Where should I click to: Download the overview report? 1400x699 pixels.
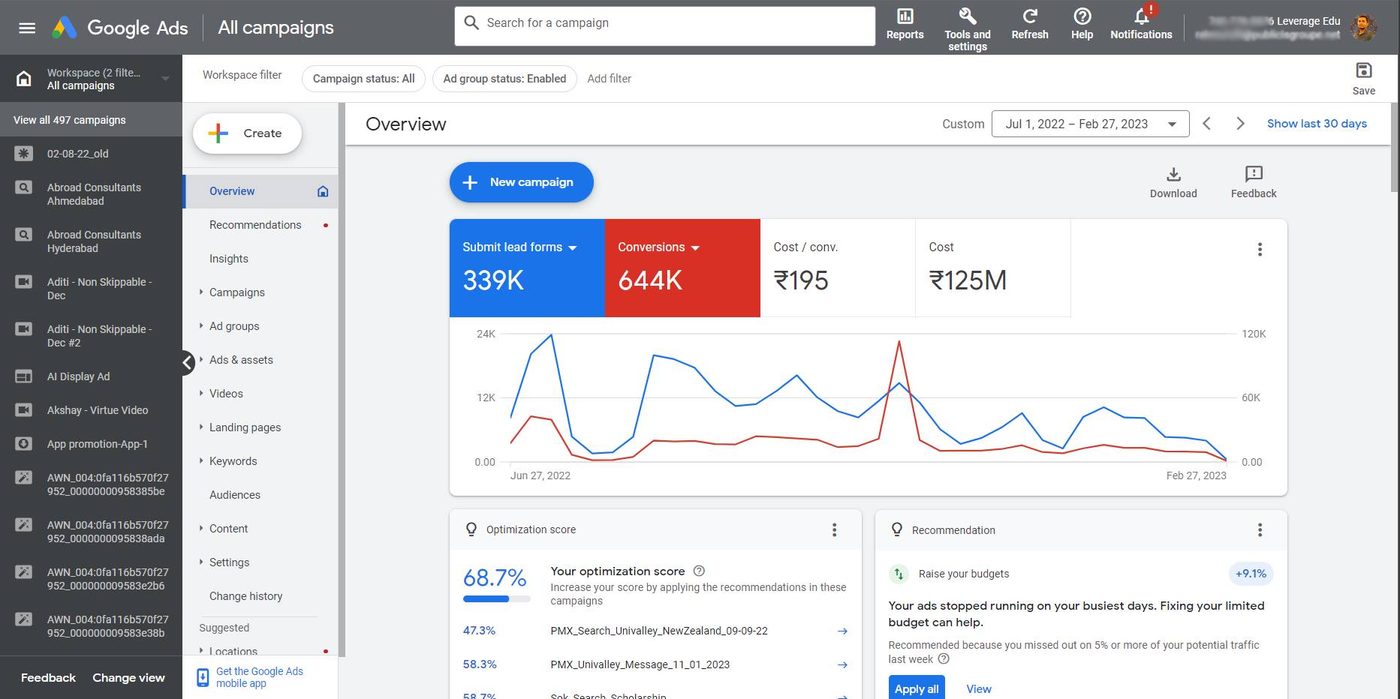1173,182
